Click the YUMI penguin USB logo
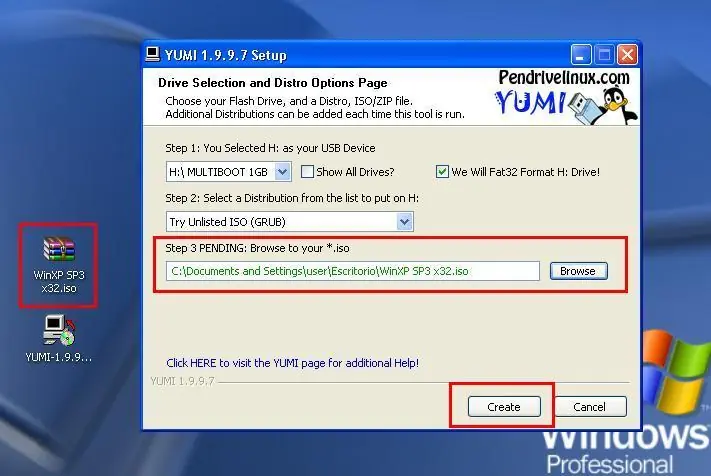 click(x=567, y=105)
